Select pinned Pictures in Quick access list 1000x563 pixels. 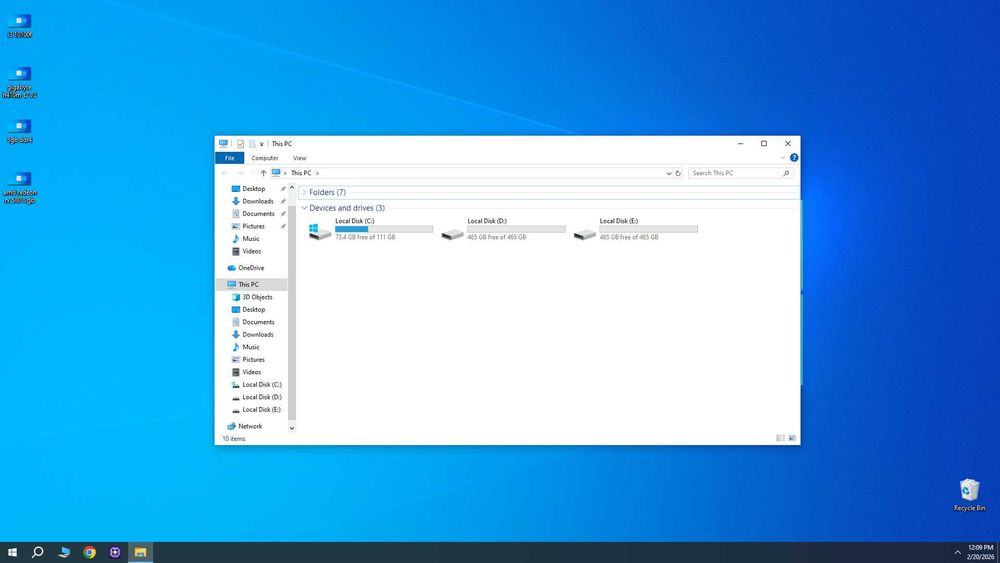point(253,226)
